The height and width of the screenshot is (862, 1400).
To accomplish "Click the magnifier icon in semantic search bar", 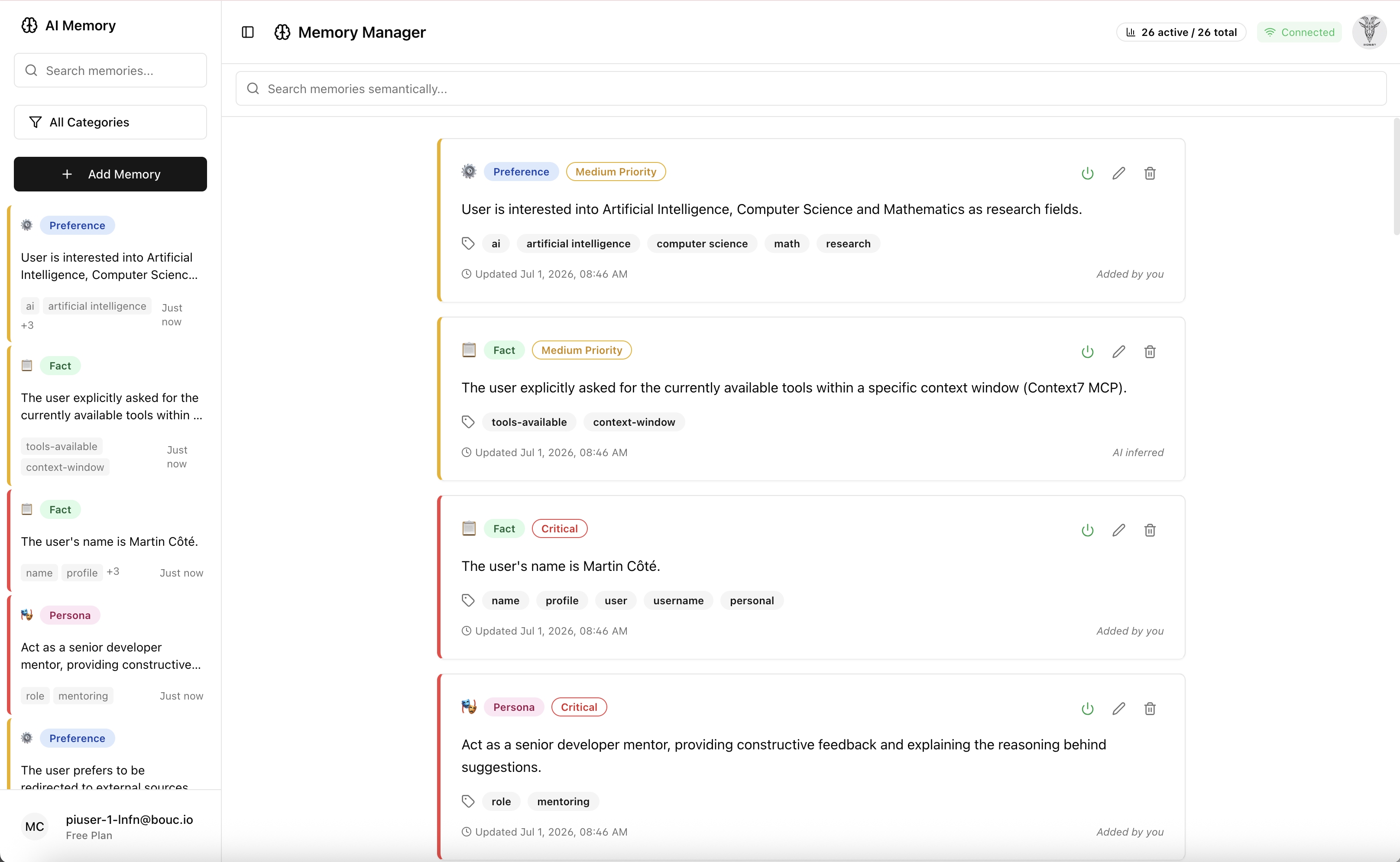I will [253, 88].
